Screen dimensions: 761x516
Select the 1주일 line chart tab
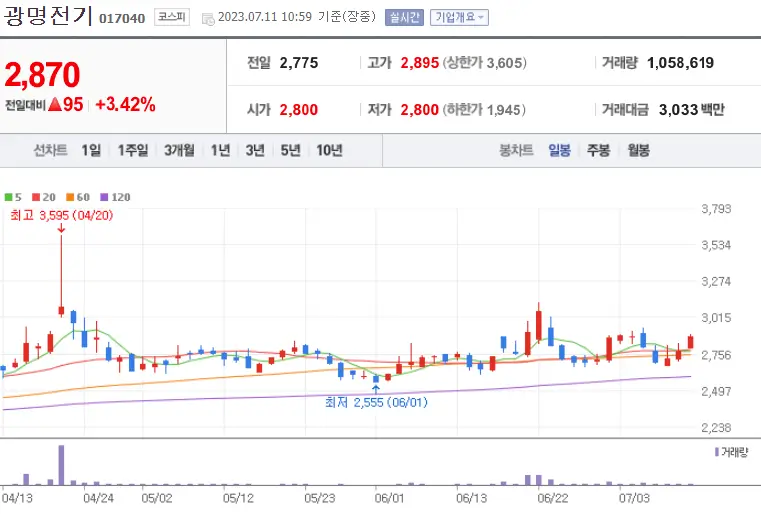click(132, 150)
